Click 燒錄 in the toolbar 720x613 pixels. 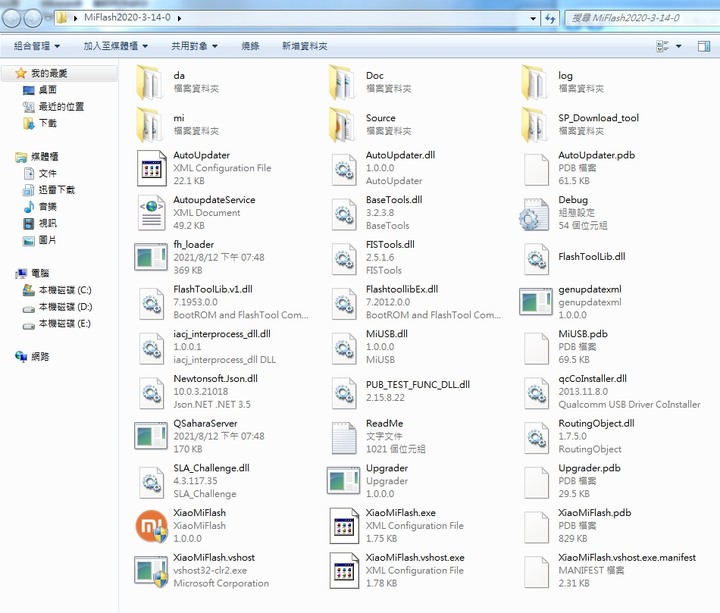[250, 46]
